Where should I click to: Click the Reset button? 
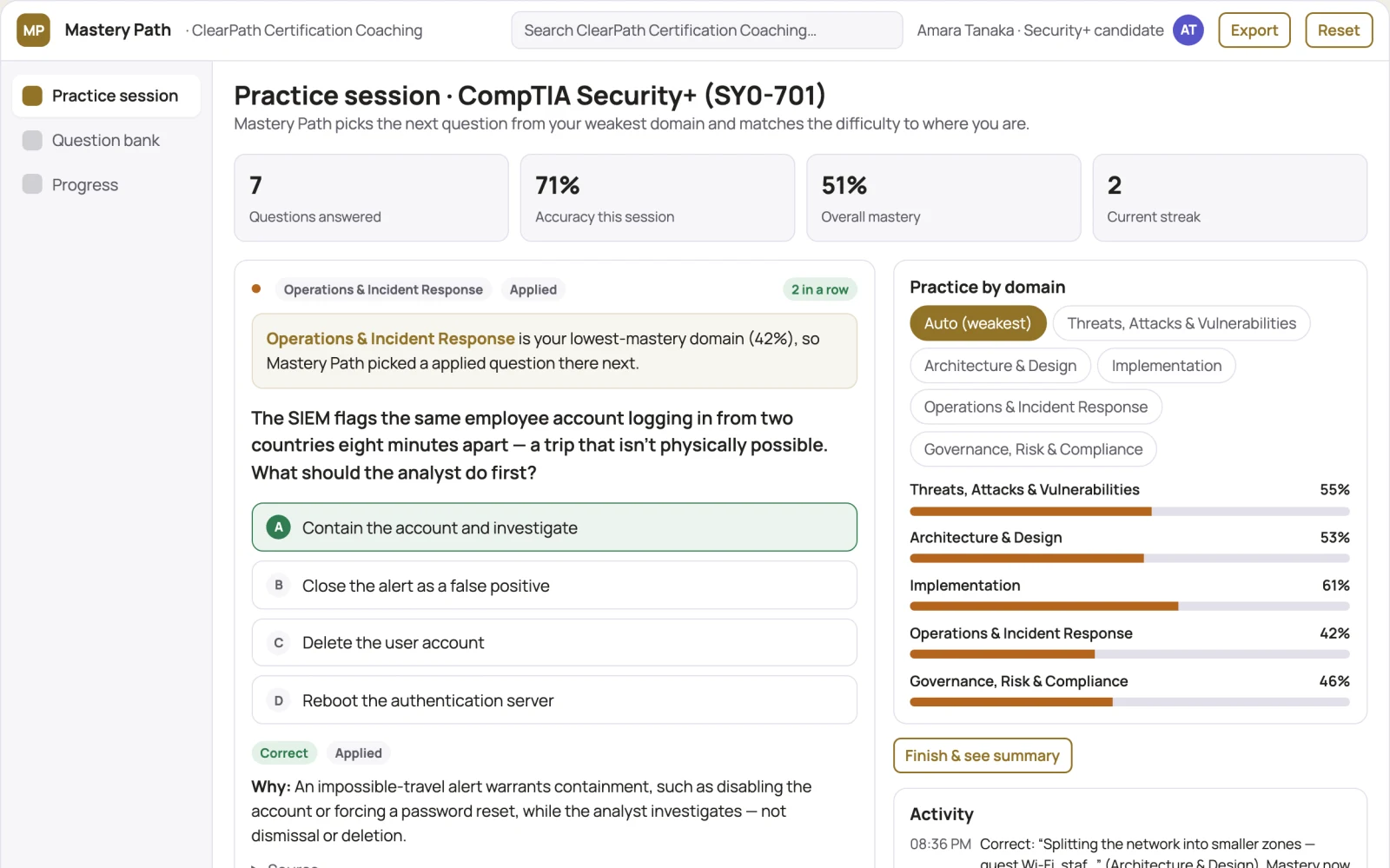pyautogui.click(x=1339, y=30)
